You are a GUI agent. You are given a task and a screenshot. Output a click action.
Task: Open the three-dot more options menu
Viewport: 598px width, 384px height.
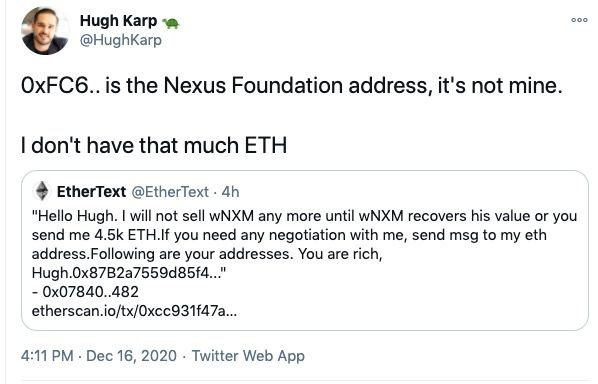[579, 20]
